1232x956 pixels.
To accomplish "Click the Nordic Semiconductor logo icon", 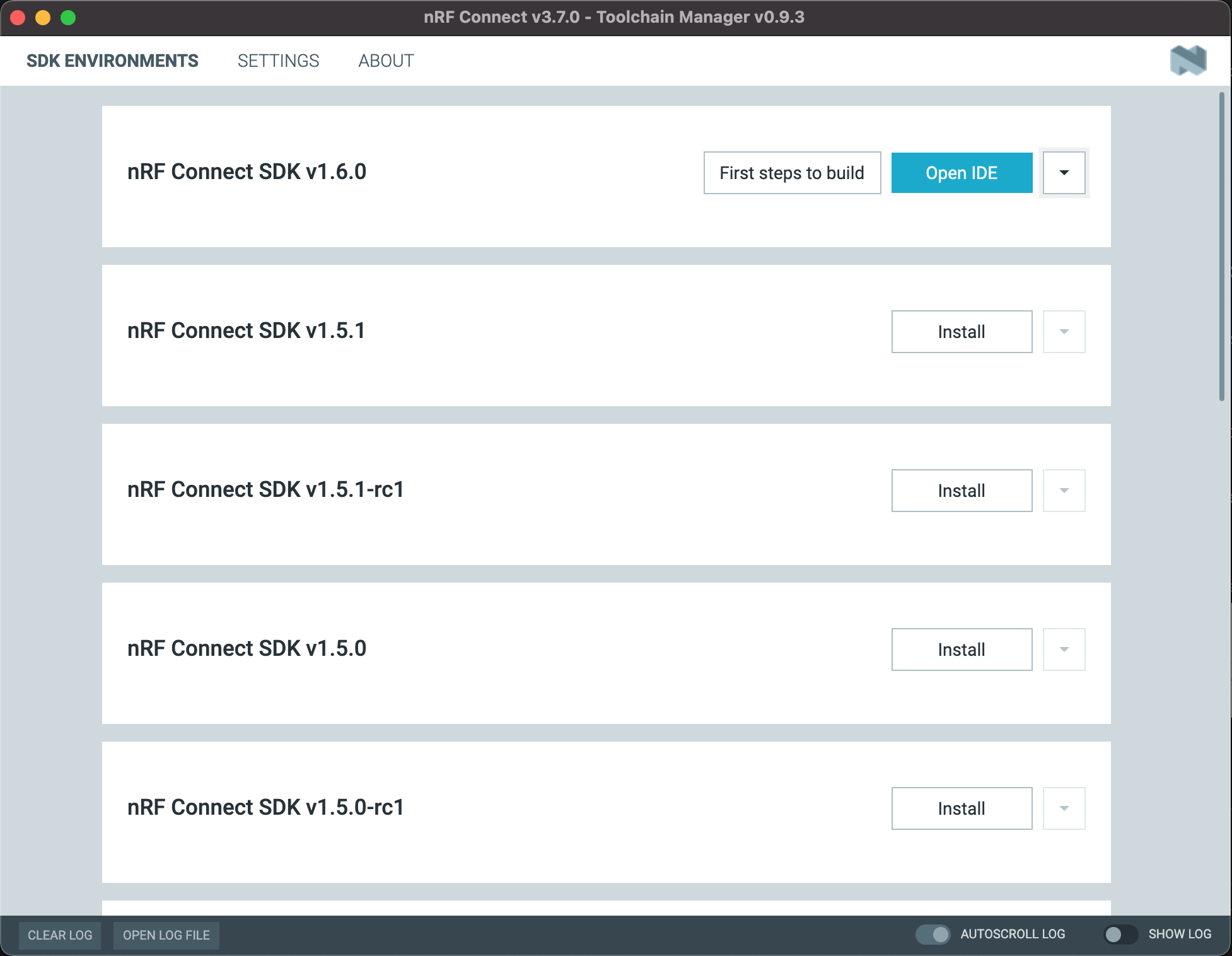I will click(1188, 61).
